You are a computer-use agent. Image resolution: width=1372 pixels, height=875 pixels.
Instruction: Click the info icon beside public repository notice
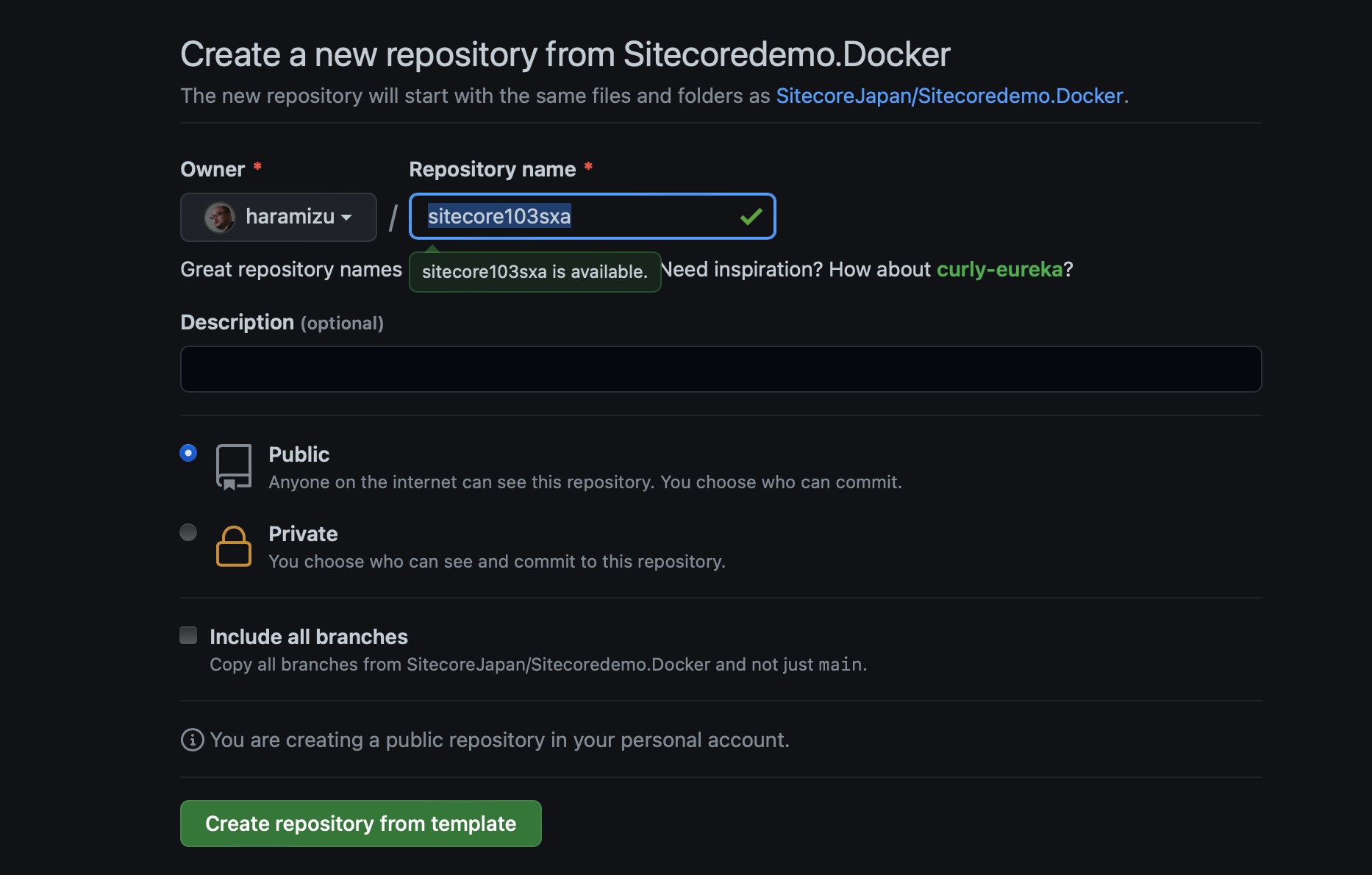pos(192,740)
